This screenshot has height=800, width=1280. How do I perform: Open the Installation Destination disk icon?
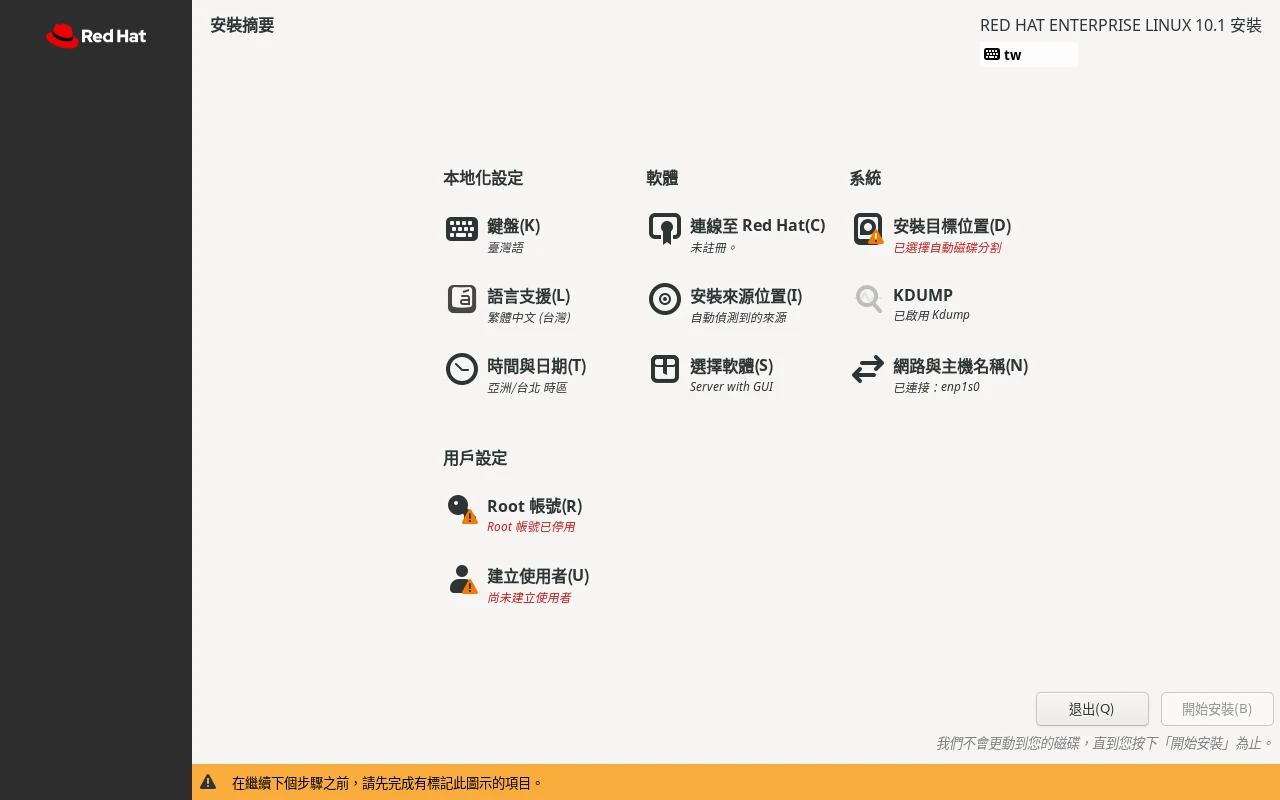pyautogui.click(x=867, y=229)
